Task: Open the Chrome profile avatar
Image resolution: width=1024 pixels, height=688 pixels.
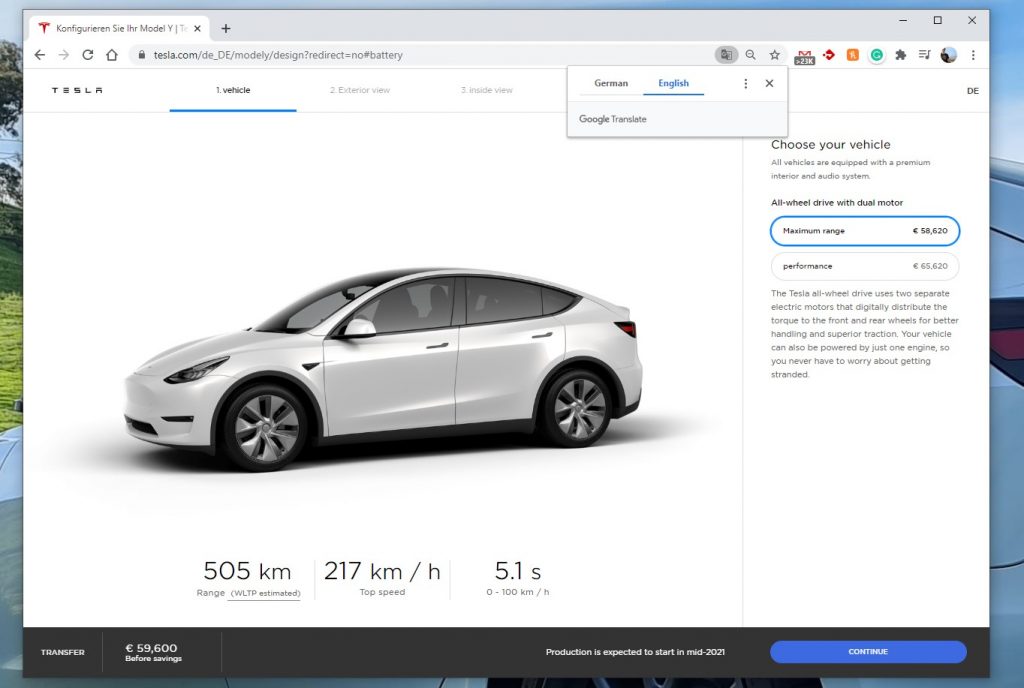Action: [948, 55]
